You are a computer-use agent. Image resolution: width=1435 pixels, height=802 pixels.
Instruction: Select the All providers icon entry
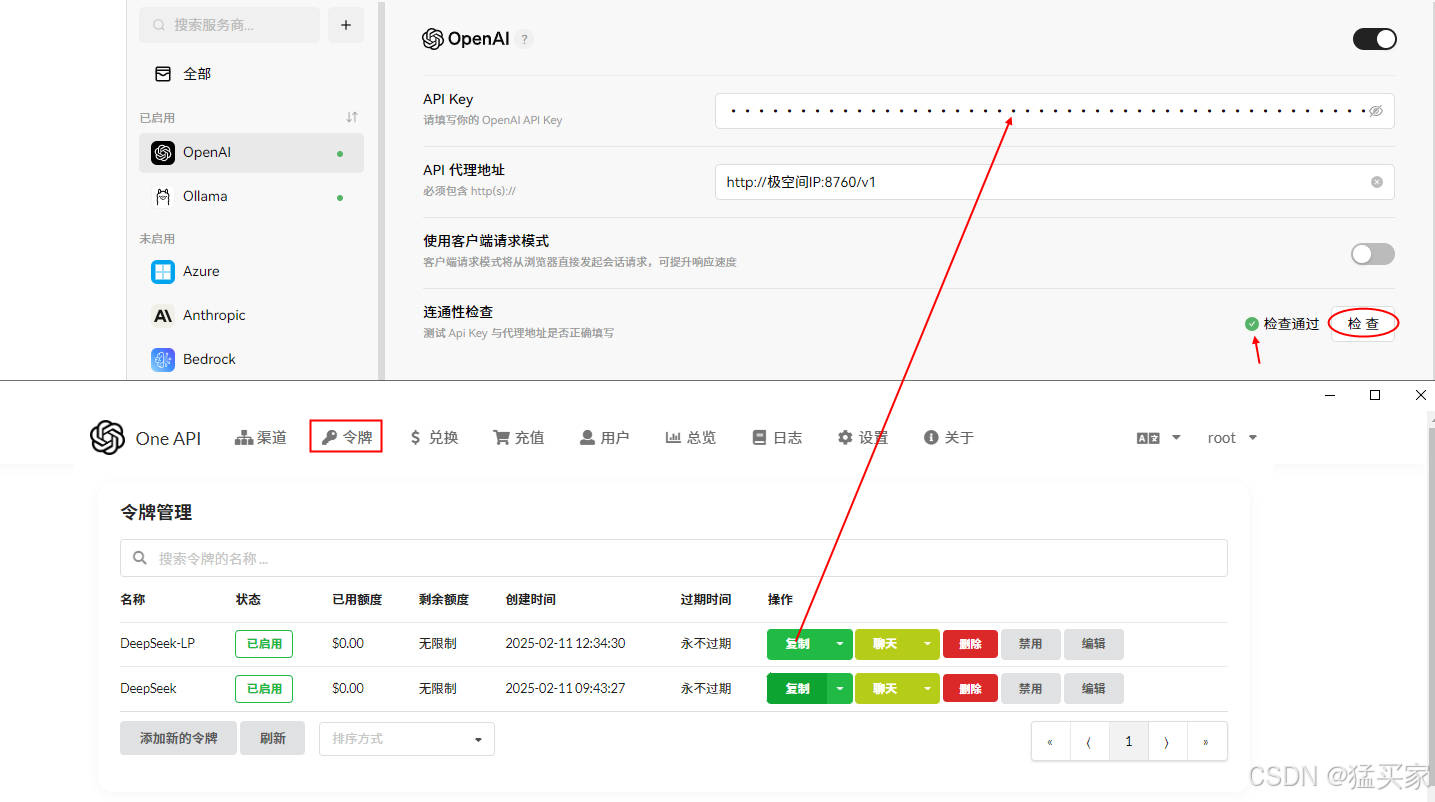163,74
